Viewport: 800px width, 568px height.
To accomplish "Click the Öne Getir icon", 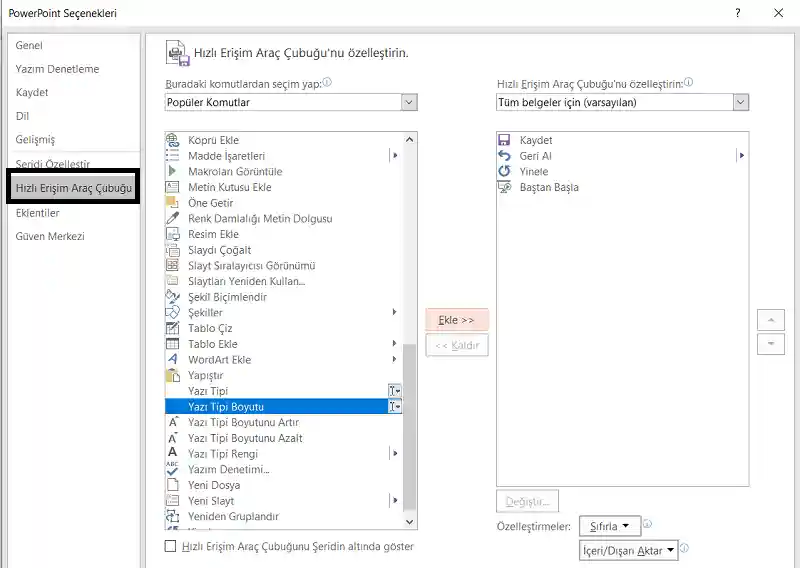I will point(173,203).
